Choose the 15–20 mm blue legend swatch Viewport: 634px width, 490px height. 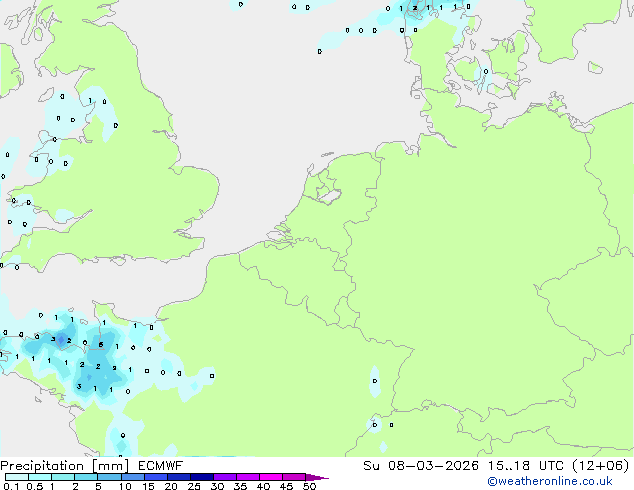pyautogui.click(x=155, y=477)
